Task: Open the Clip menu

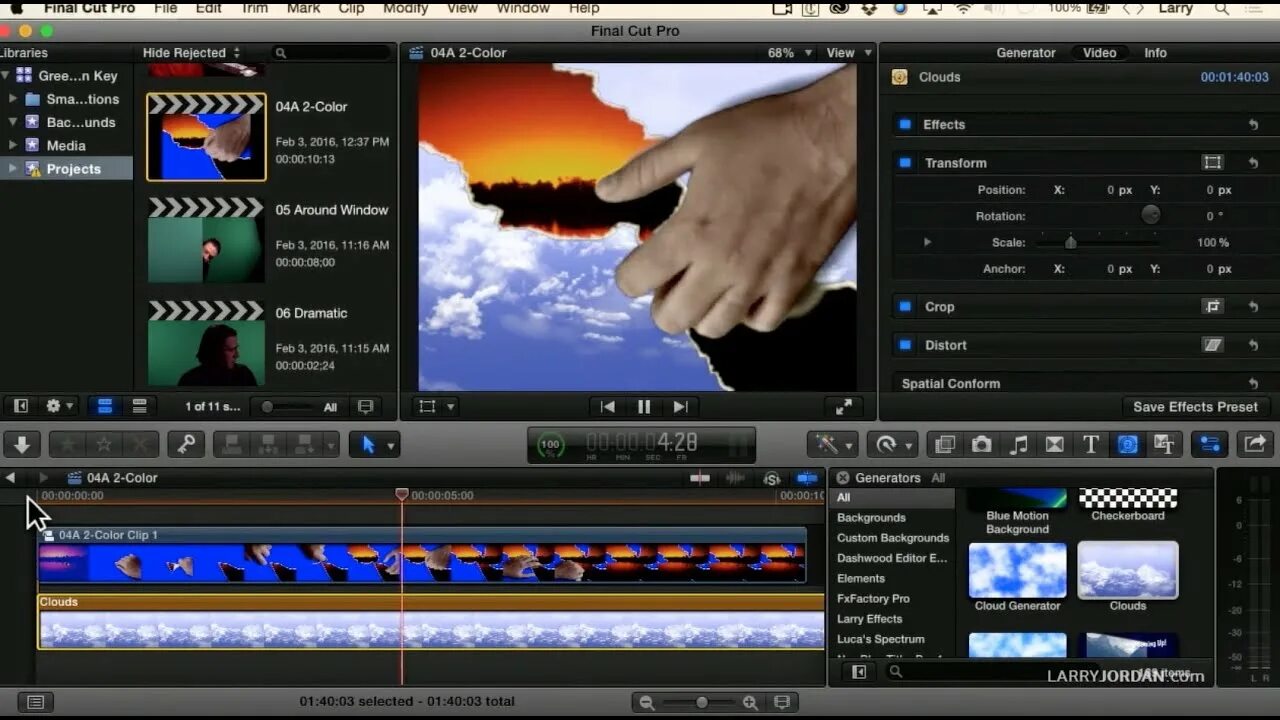Action: [x=351, y=8]
